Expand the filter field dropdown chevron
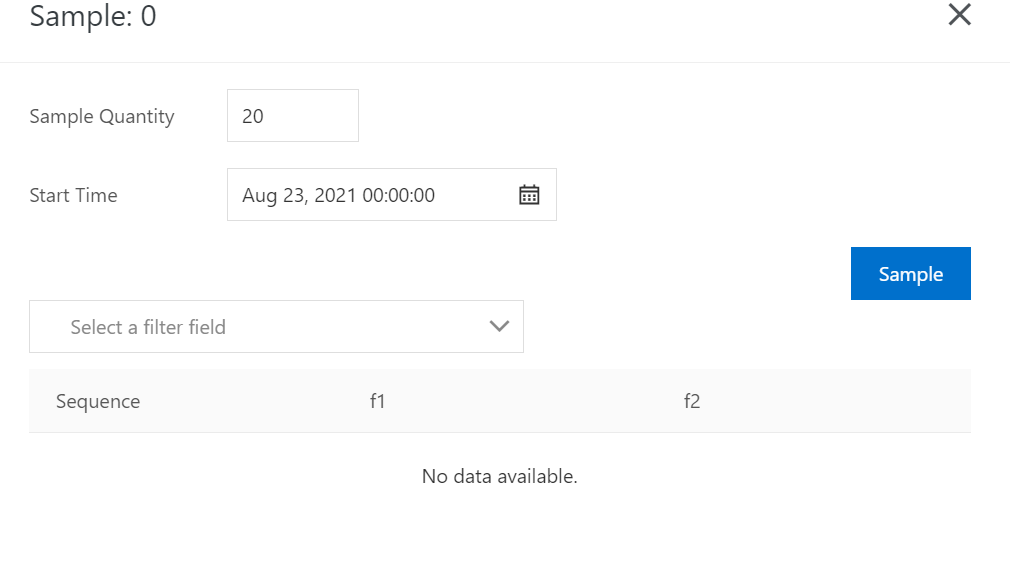This screenshot has height=583, width=1010. [x=500, y=326]
